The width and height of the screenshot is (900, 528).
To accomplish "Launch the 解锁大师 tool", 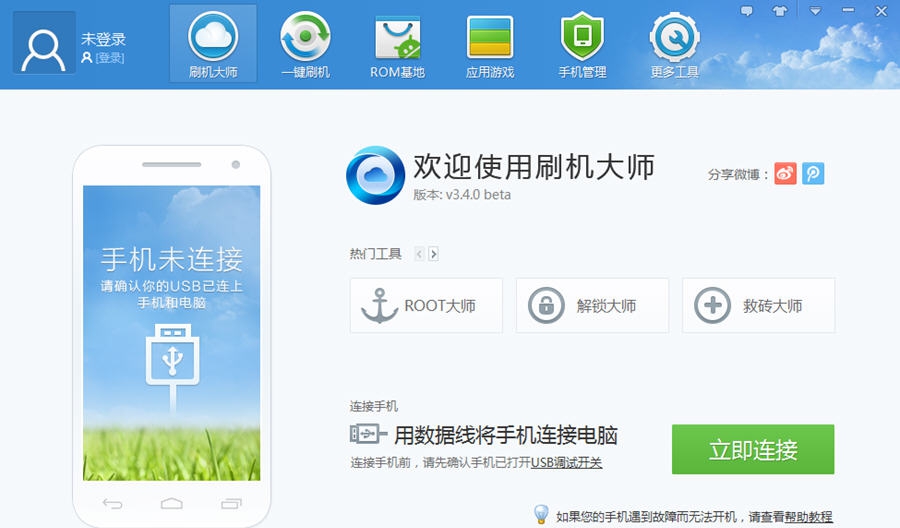I will pyautogui.click(x=592, y=305).
